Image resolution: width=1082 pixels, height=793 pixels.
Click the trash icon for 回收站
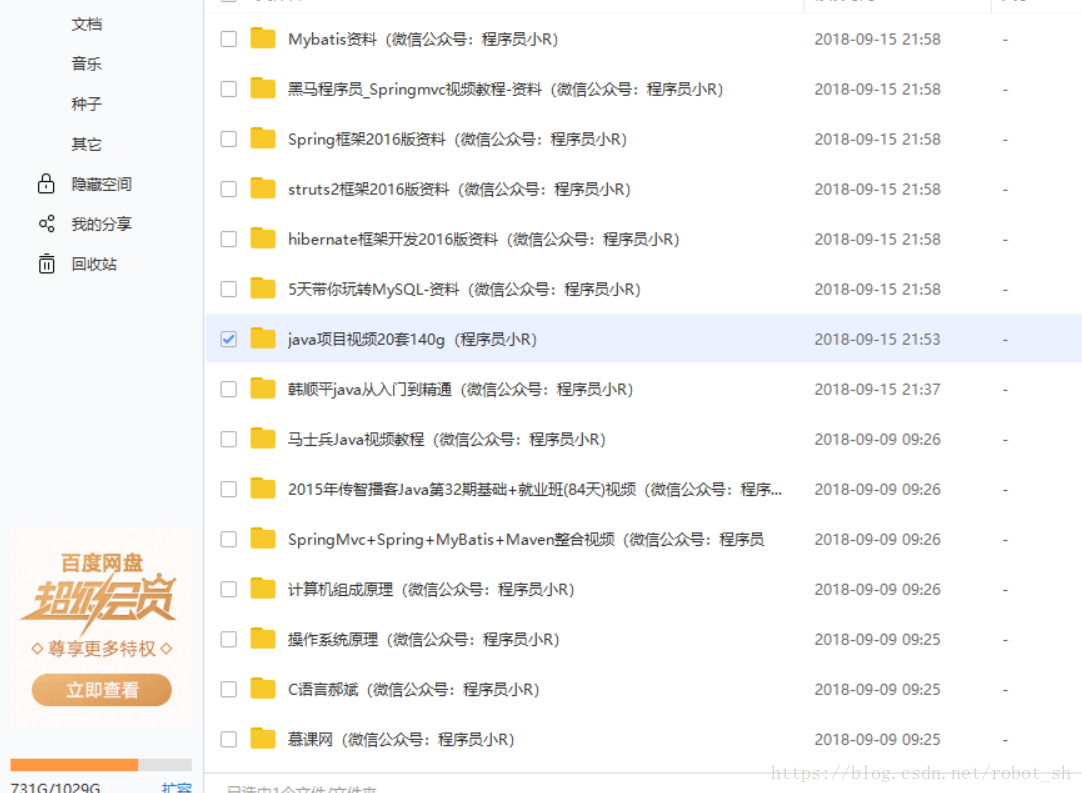[46, 264]
